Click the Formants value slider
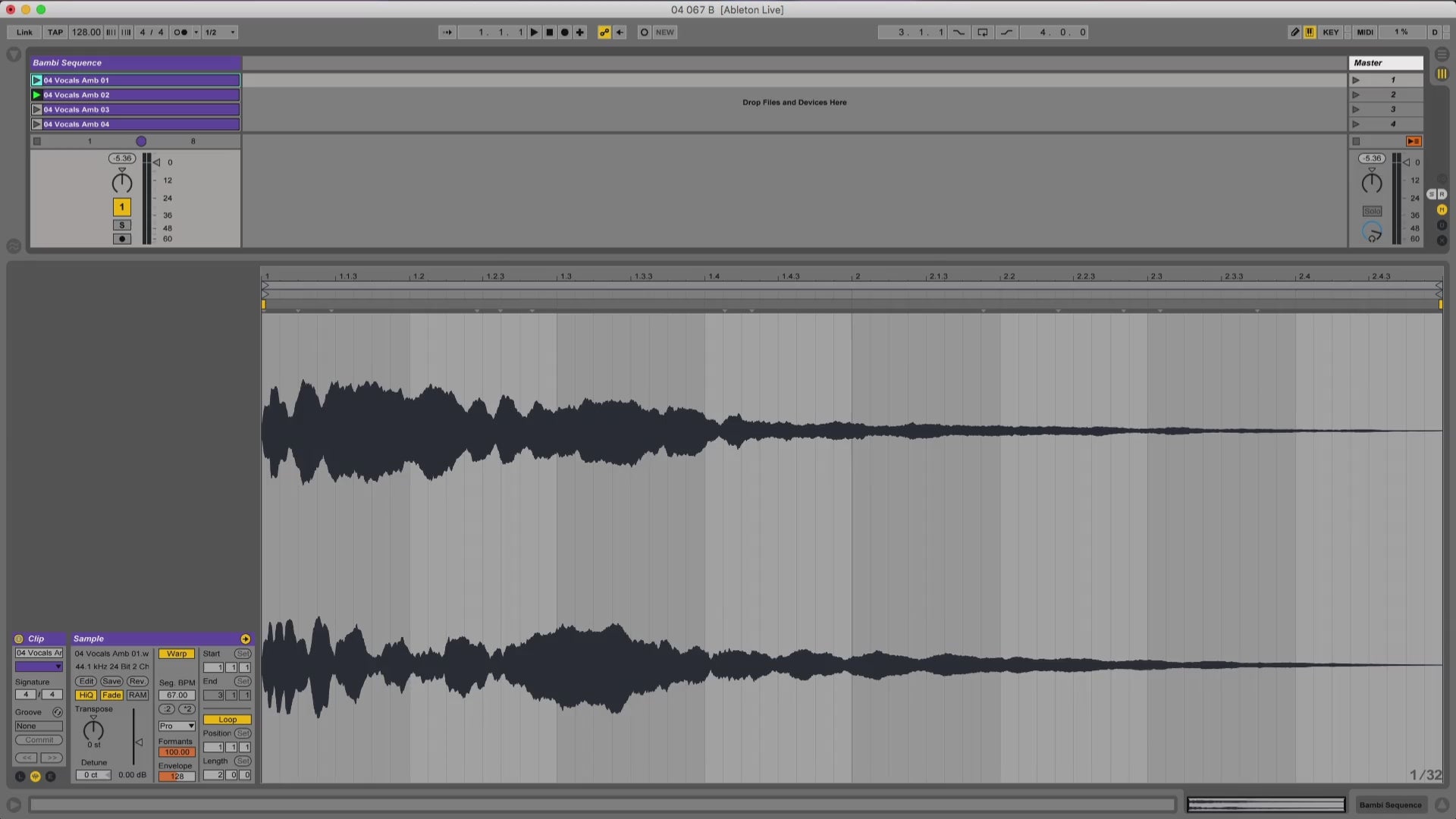 177,752
